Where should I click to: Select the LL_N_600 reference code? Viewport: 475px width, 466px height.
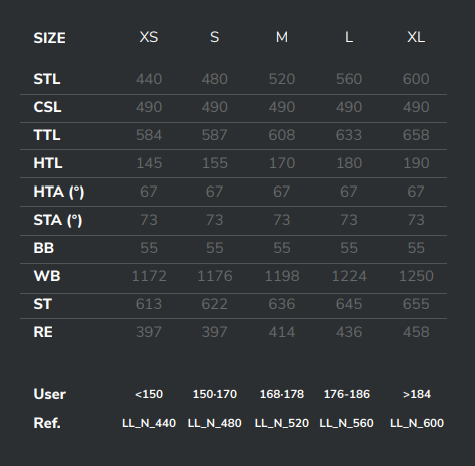(417, 423)
